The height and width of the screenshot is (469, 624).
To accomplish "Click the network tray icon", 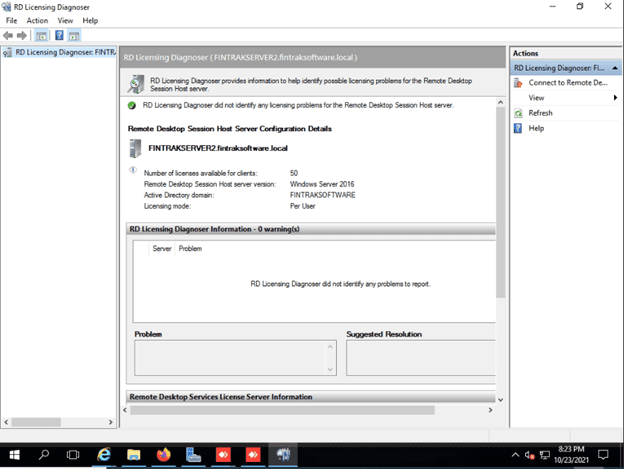I will point(544,455).
